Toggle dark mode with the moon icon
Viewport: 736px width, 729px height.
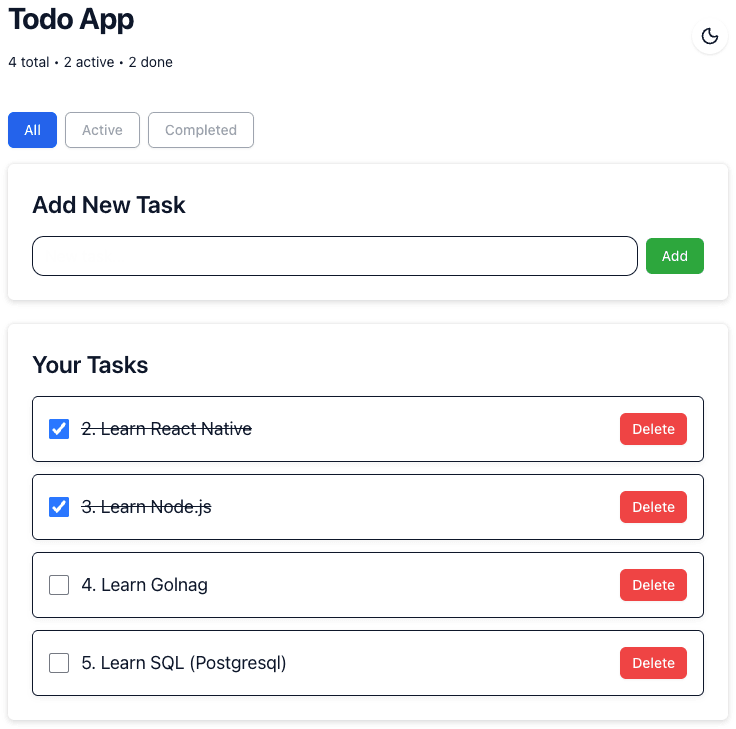click(710, 37)
